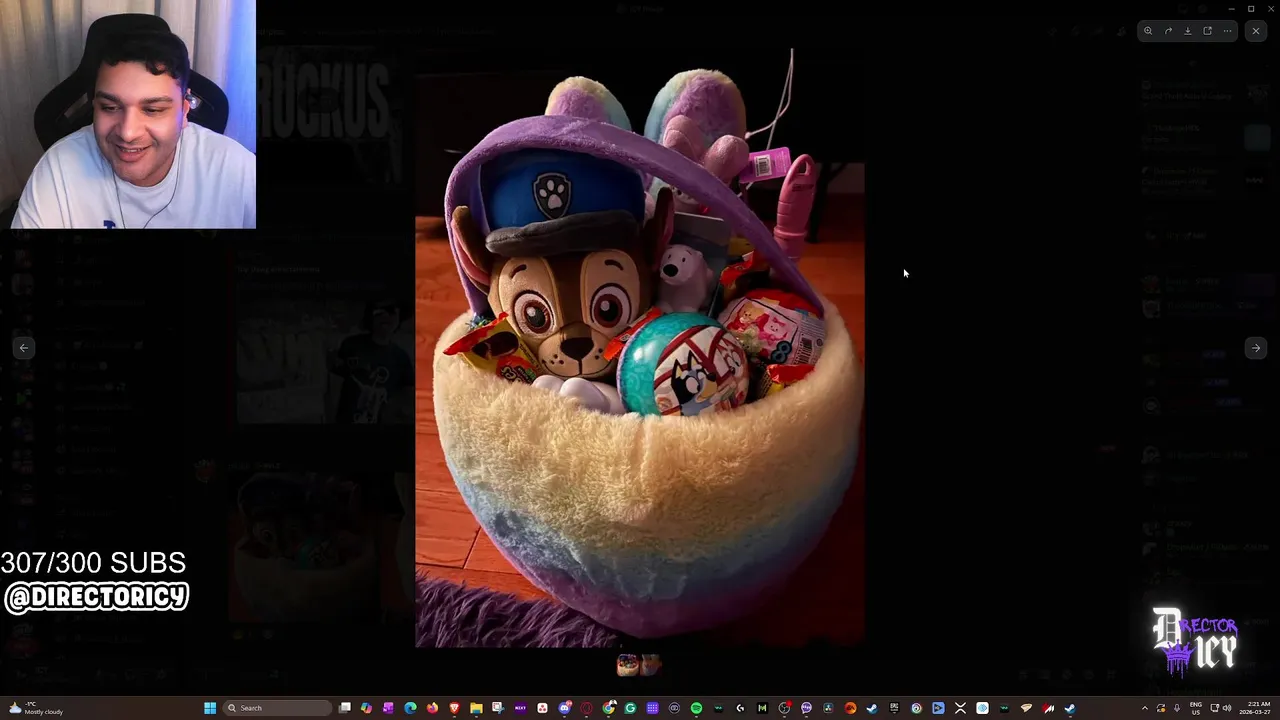Screen dimensions: 1280x720
Task: Open the green G app icon
Action: 630,708
